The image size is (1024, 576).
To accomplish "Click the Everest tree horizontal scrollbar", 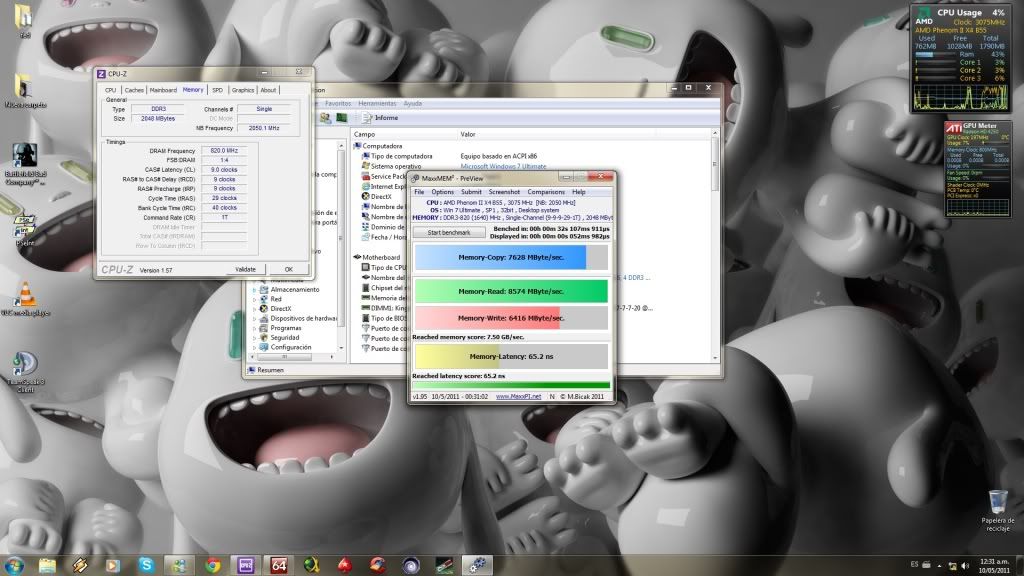I will coord(293,357).
